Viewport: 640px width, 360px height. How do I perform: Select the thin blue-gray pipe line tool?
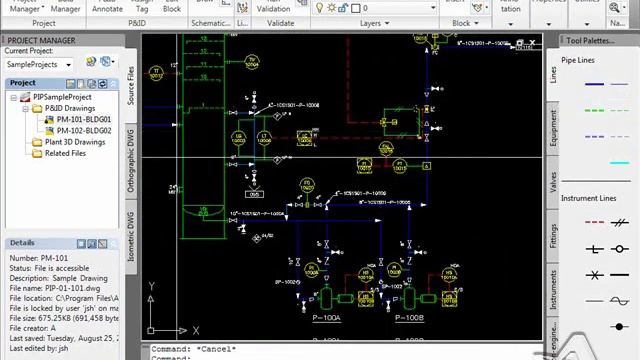pos(619,84)
